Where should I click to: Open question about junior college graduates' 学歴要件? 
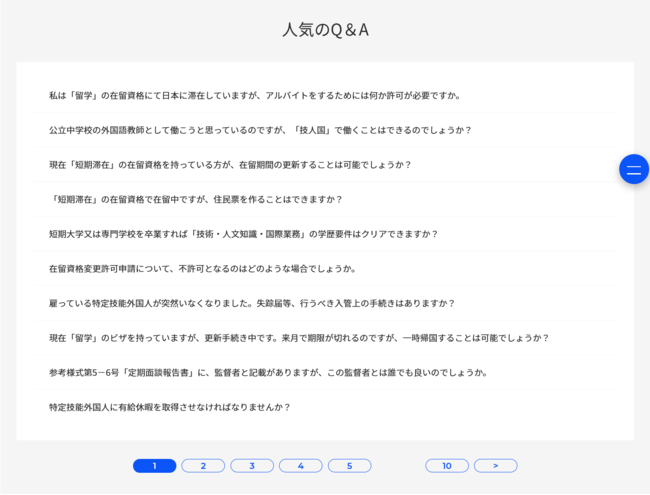[243, 234]
